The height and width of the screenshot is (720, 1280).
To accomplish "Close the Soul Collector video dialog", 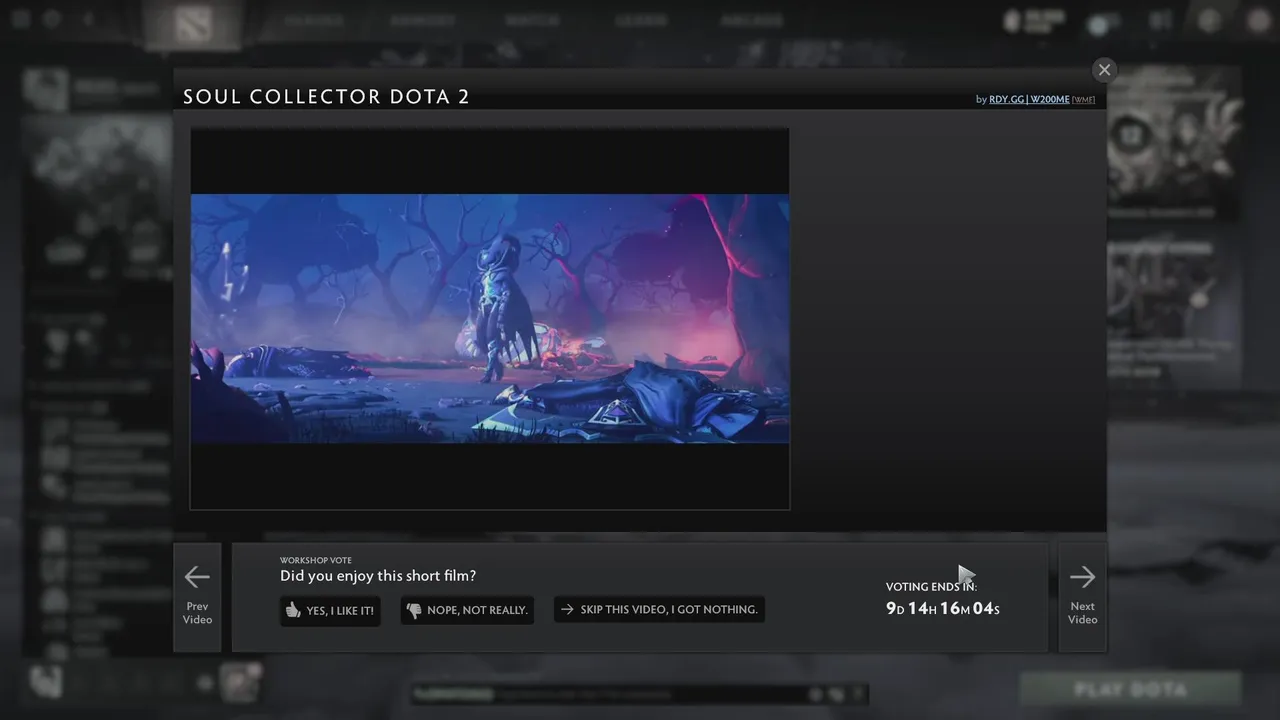I will point(1104,69).
